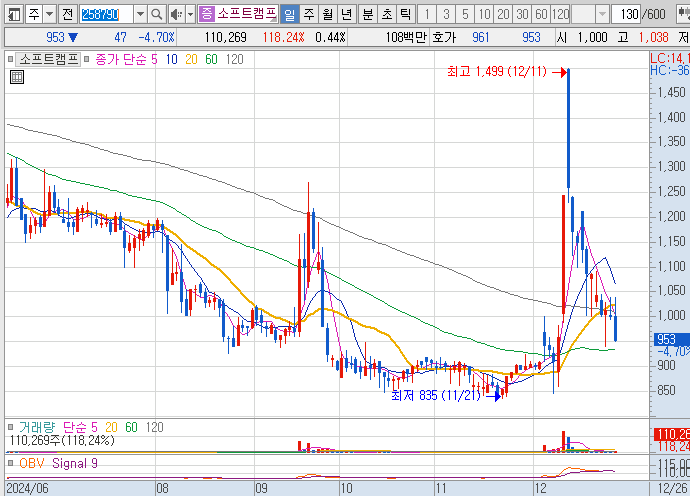
Task: Select interval 10 button
Action: coord(484,15)
